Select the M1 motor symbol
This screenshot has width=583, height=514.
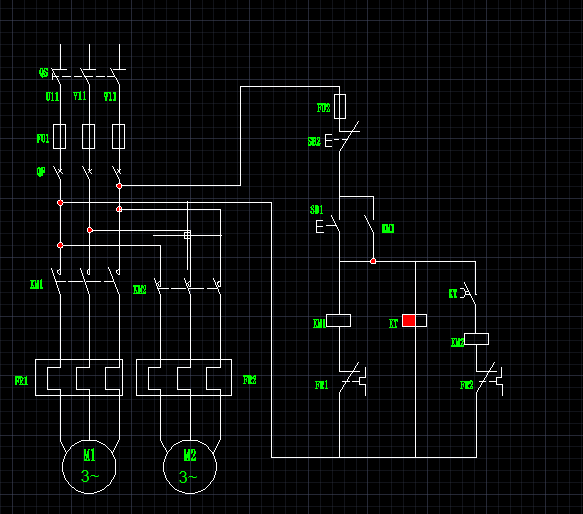point(89,467)
